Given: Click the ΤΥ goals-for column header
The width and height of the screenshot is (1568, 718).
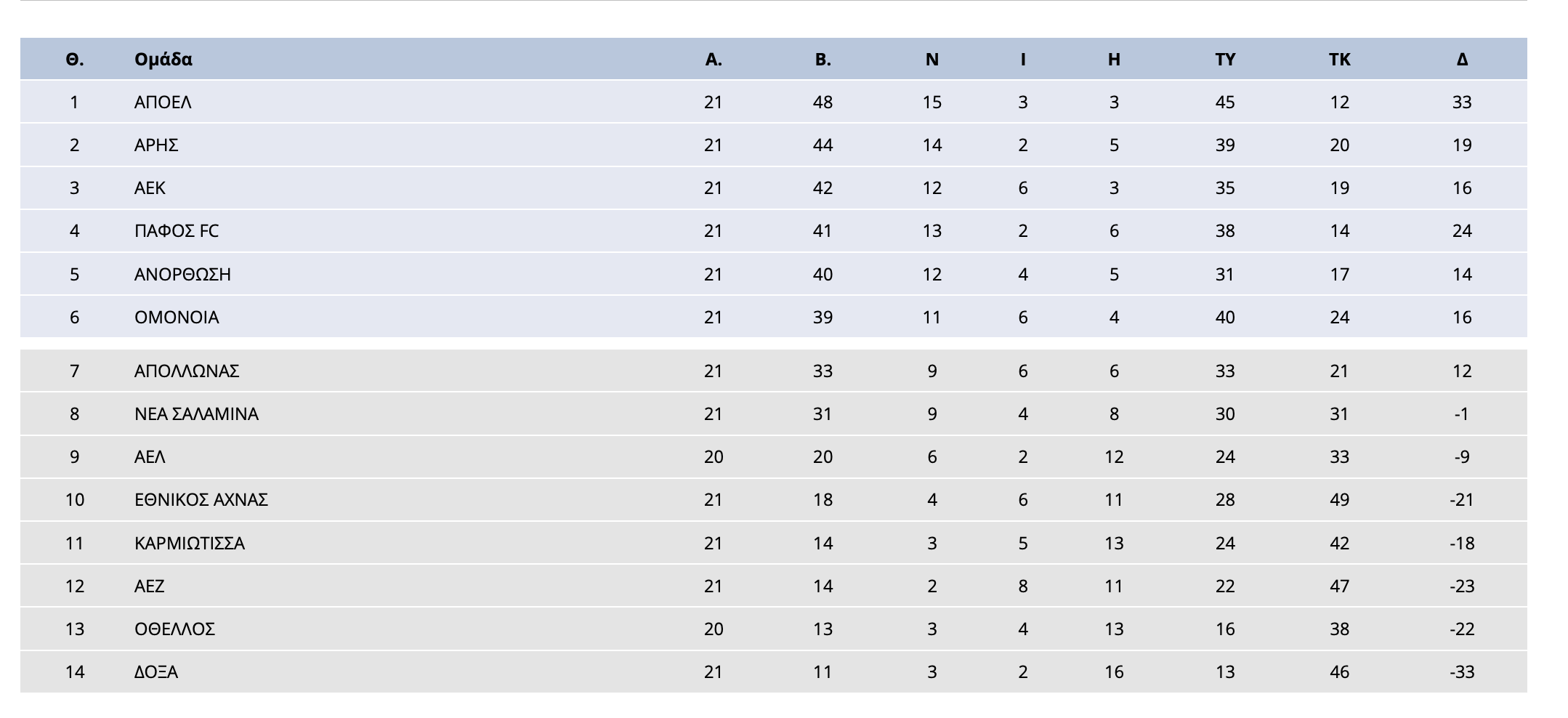Looking at the screenshot, I should [x=1225, y=60].
